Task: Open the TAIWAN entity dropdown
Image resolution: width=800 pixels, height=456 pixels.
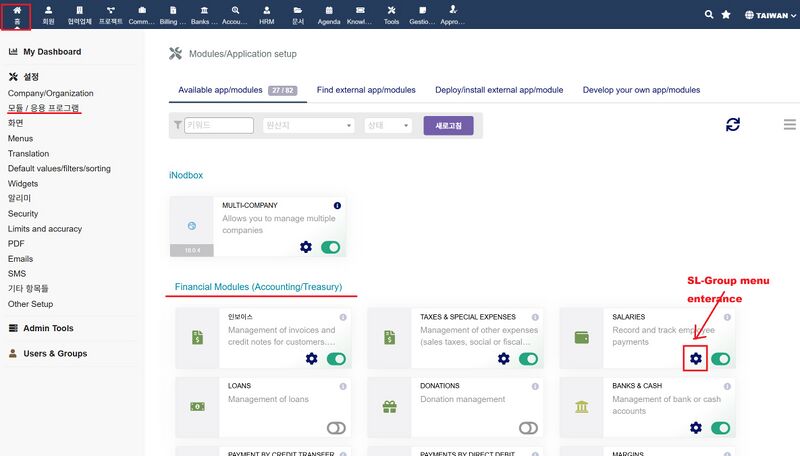Action: 770,15
